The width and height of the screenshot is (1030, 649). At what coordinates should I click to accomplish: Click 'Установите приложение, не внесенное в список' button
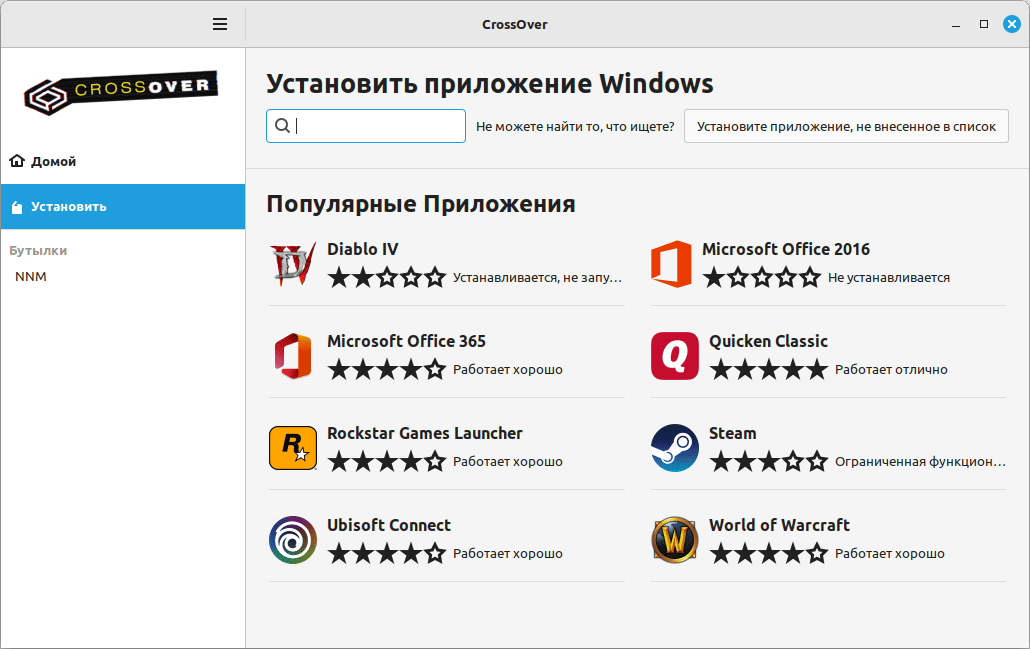point(846,126)
